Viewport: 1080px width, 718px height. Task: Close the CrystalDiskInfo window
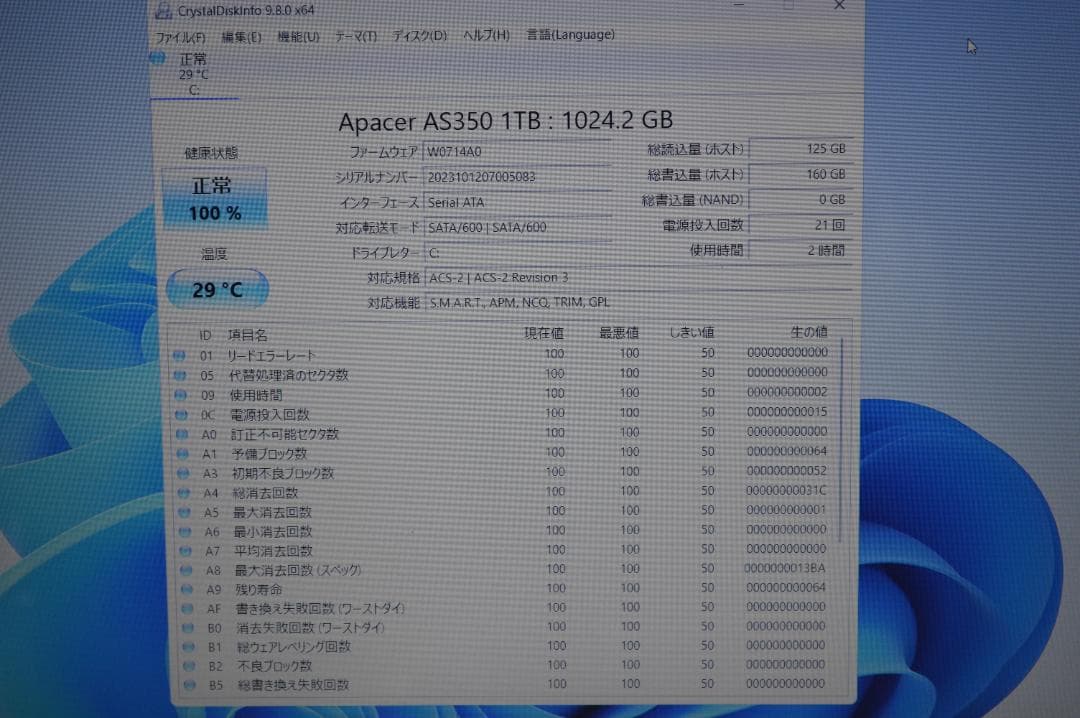pos(839,6)
